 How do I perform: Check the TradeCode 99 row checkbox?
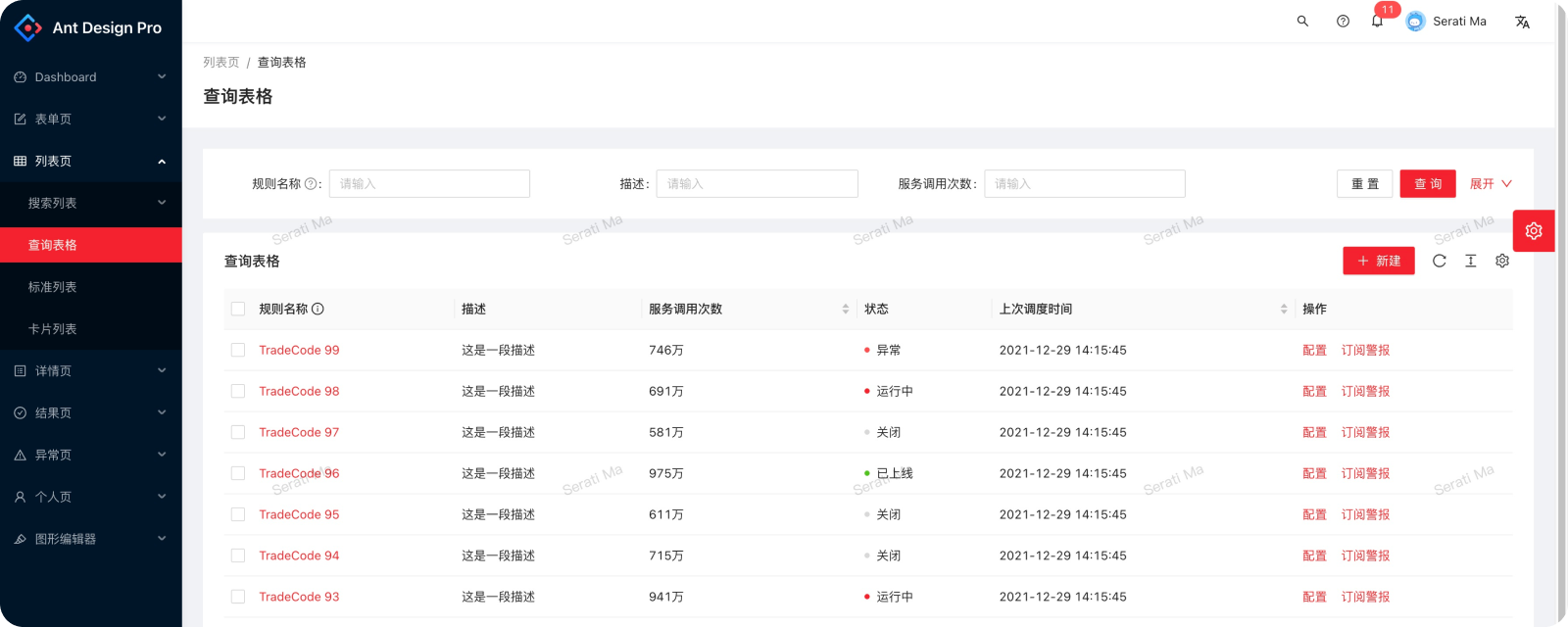(x=238, y=350)
